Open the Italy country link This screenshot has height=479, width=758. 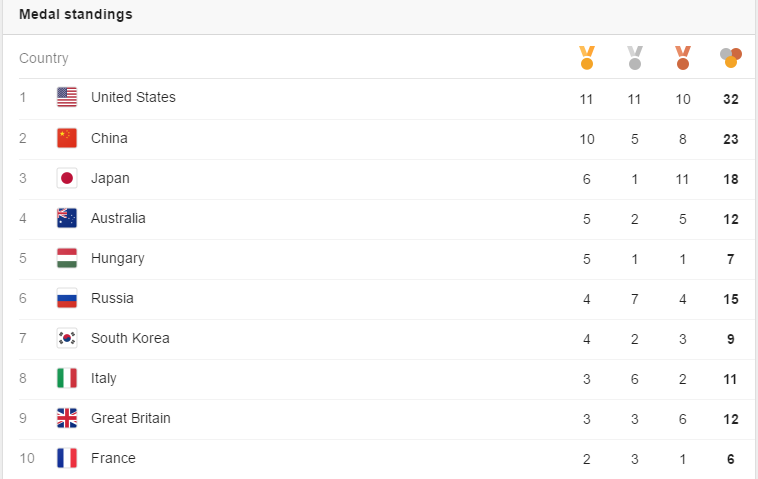(103, 378)
